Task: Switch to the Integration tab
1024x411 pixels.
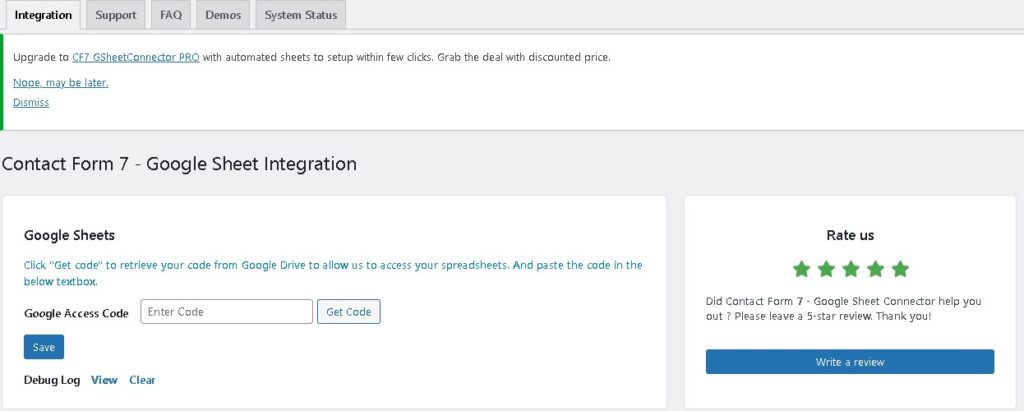Action: point(43,15)
